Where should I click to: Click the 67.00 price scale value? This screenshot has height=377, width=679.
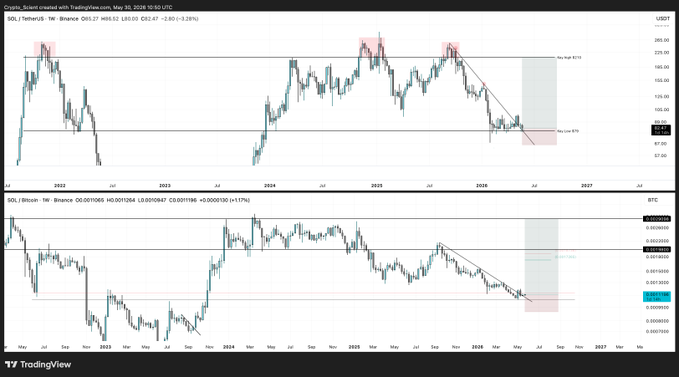[661, 143]
